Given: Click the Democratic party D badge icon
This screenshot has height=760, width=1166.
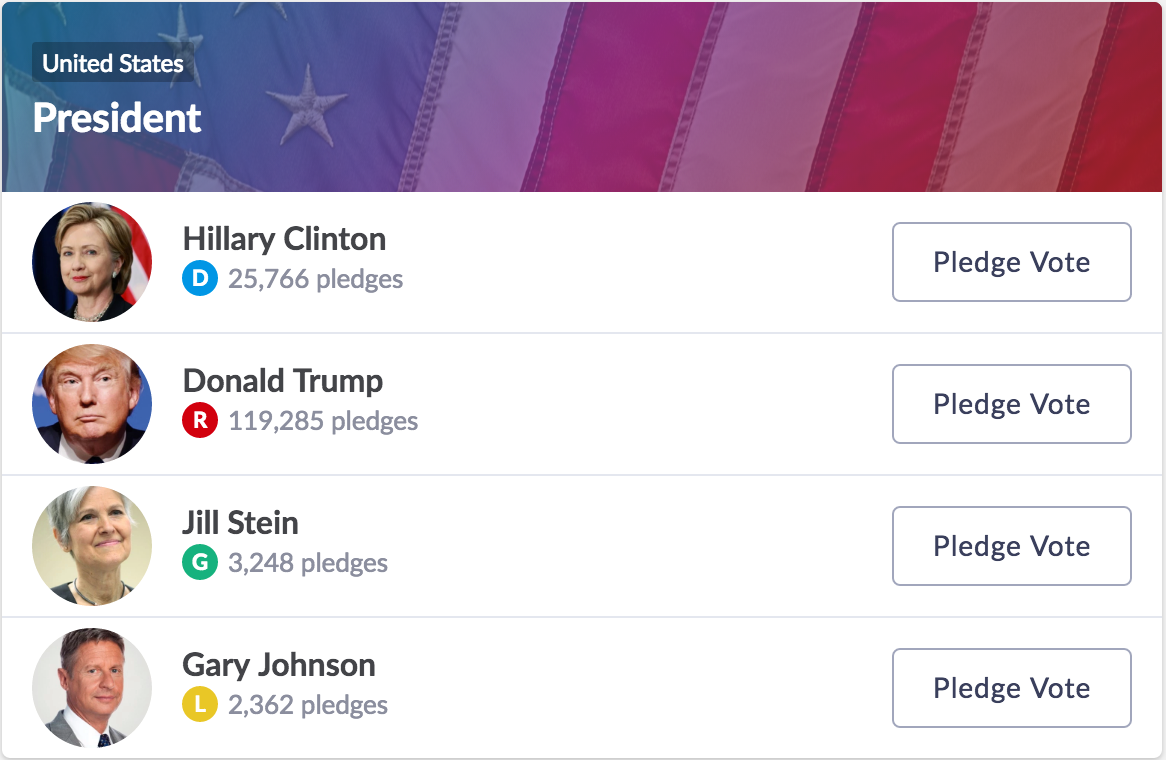Looking at the screenshot, I should coord(200,279).
